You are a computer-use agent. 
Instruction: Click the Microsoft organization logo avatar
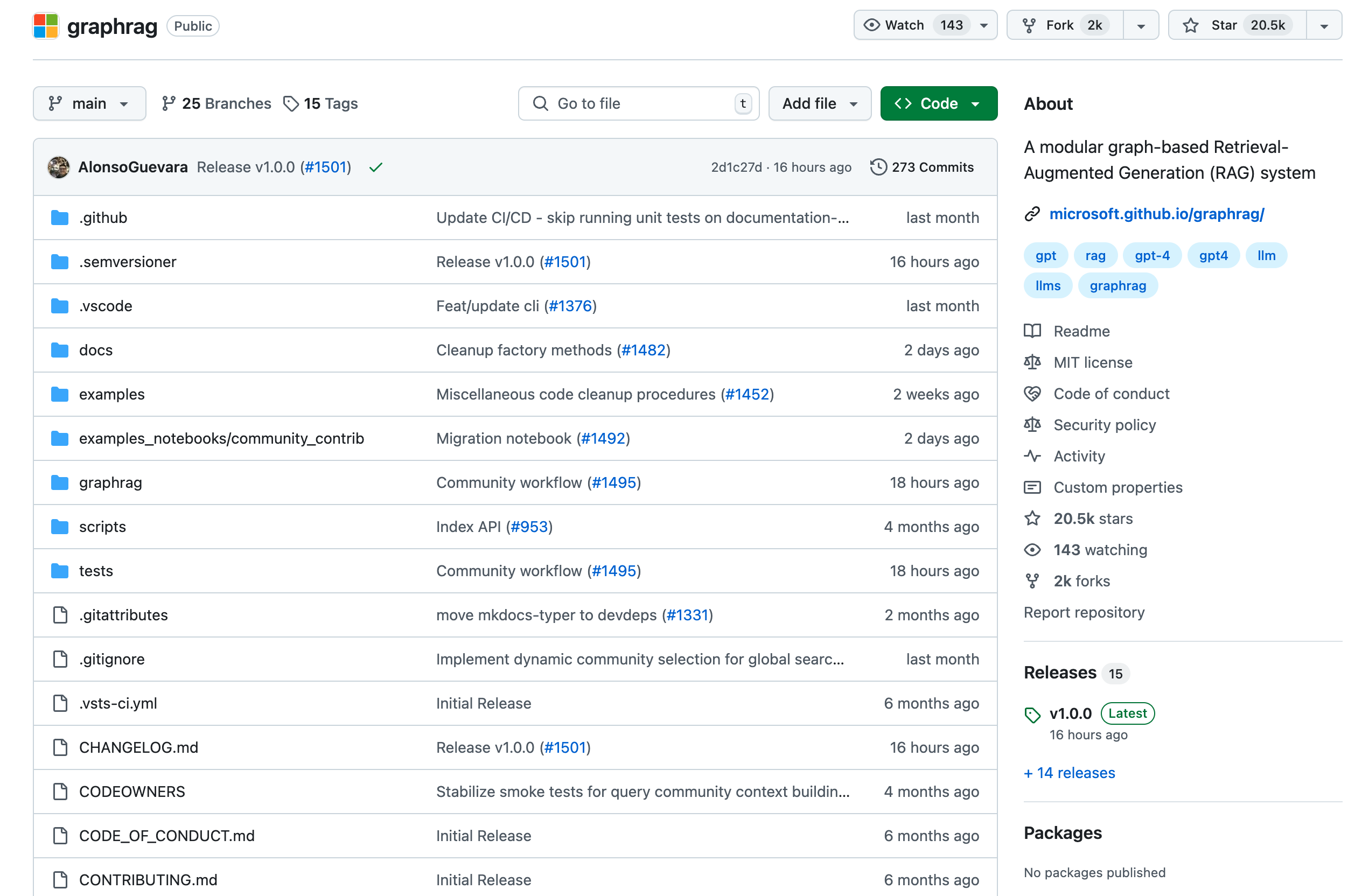[46, 26]
